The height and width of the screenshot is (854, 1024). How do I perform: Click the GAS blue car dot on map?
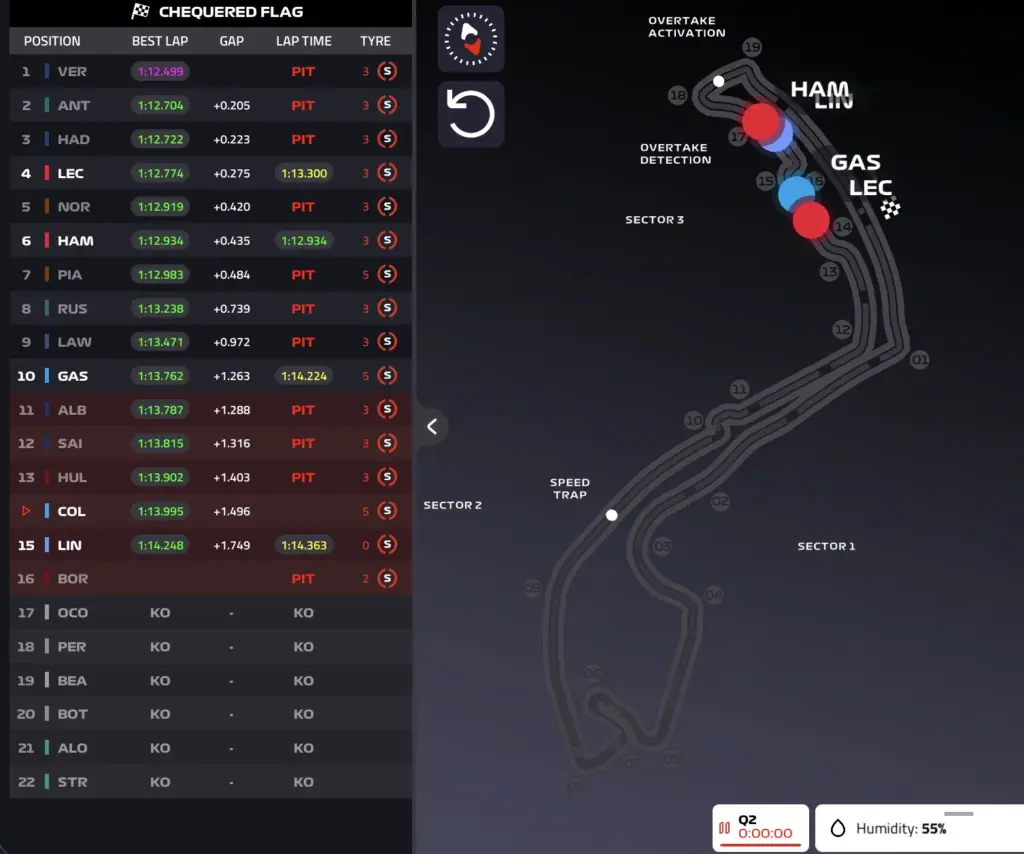[x=796, y=193]
